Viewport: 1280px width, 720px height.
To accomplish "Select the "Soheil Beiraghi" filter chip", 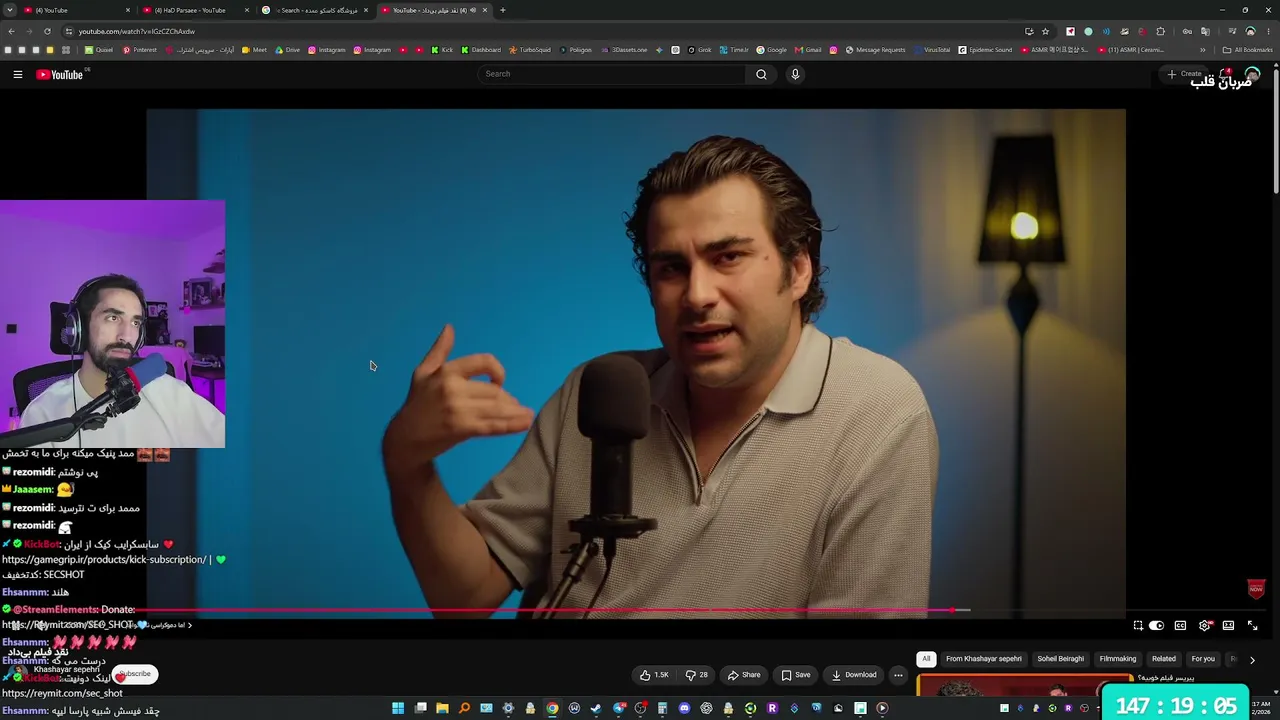I will coord(1061,659).
